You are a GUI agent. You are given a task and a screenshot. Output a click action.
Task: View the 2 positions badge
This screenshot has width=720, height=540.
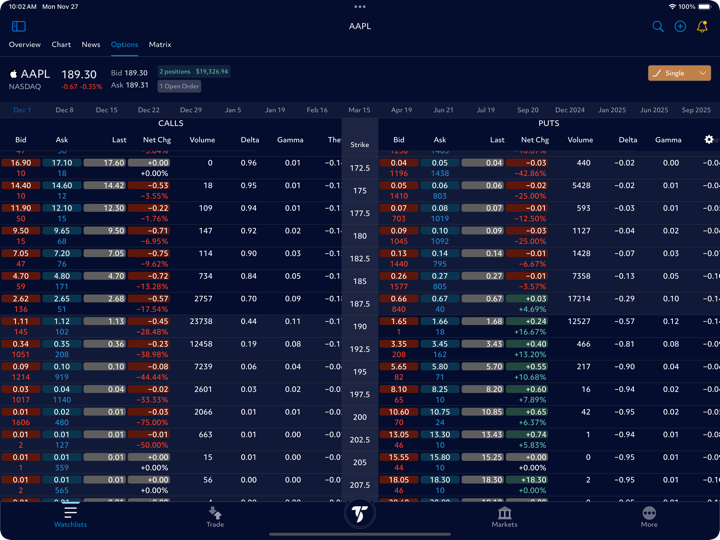[194, 72]
